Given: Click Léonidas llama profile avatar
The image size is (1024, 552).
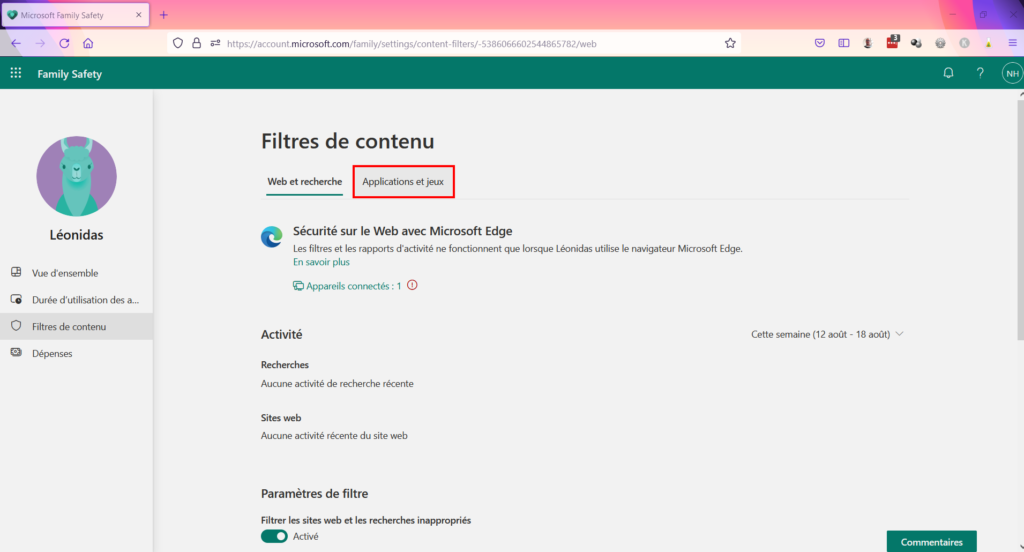Looking at the screenshot, I should pyautogui.click(x=76, y=176).
